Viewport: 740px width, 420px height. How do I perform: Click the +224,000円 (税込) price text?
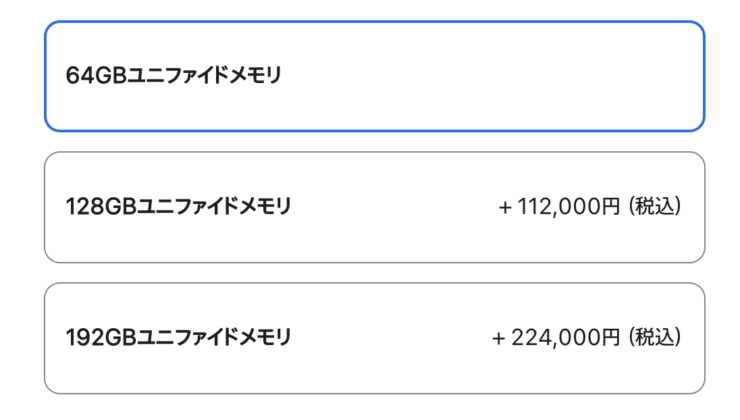click(x=587, y=338)
